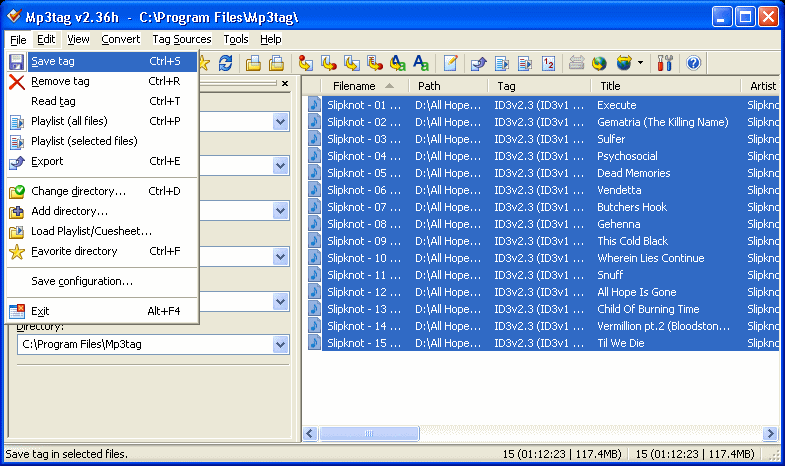Choose Remove tag menu entry

pyautogui.click(x=103, y=81)
